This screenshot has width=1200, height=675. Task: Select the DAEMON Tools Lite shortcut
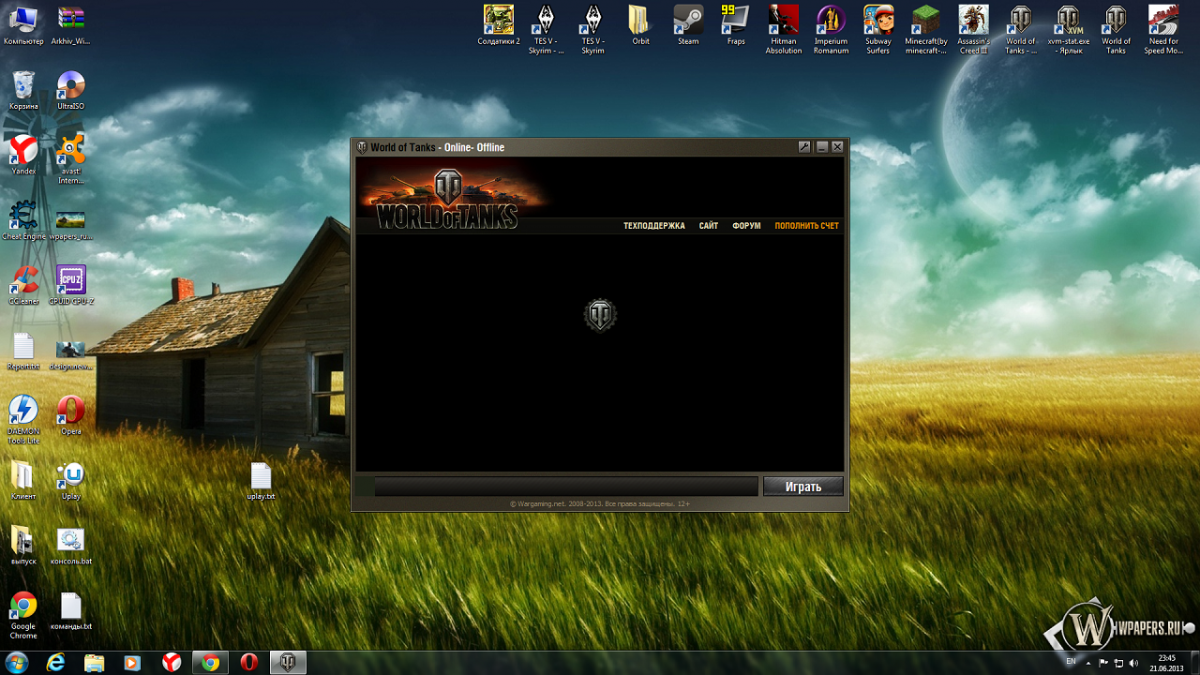(x=23, y=420)
